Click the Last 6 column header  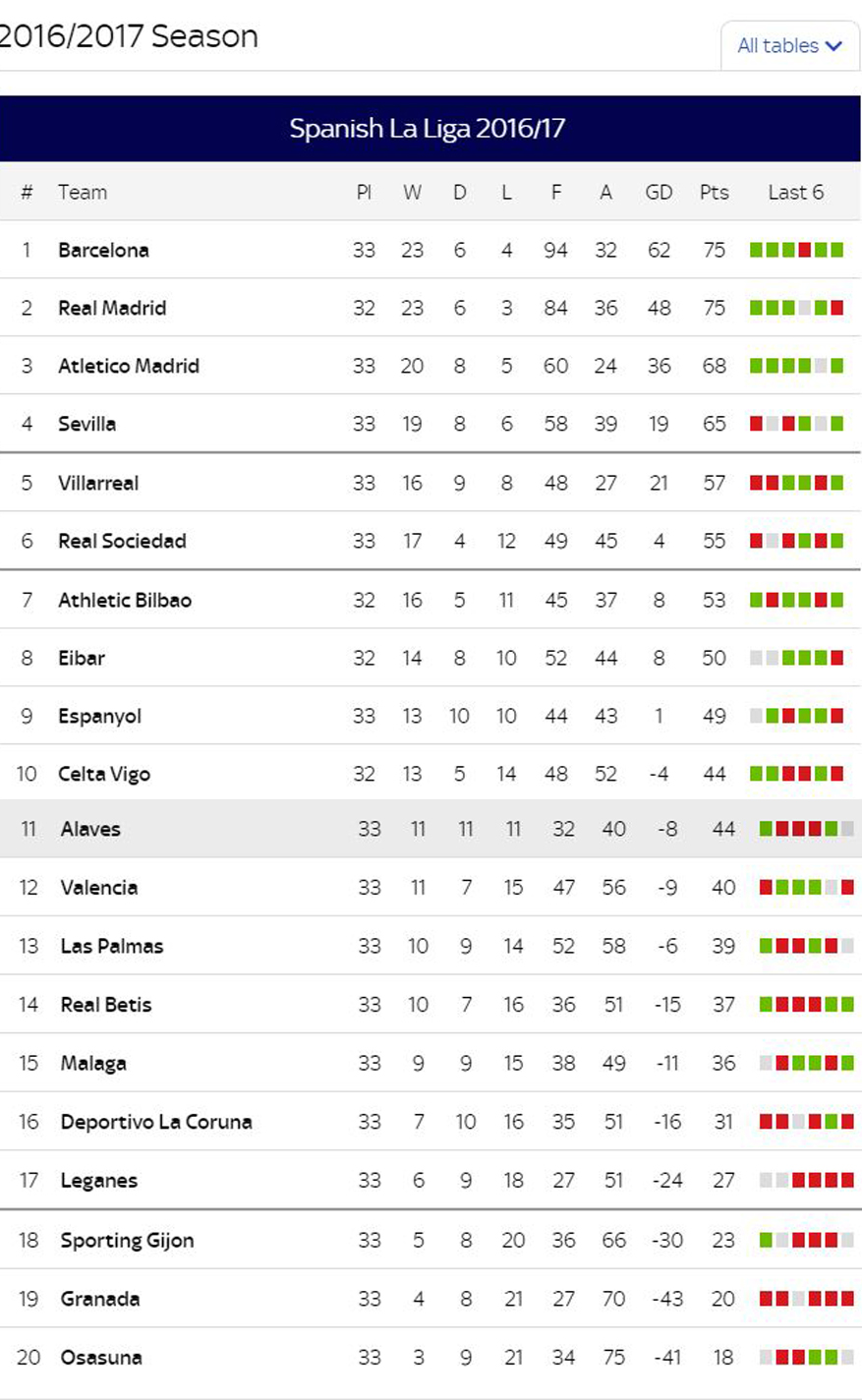(x=796, y=192)
